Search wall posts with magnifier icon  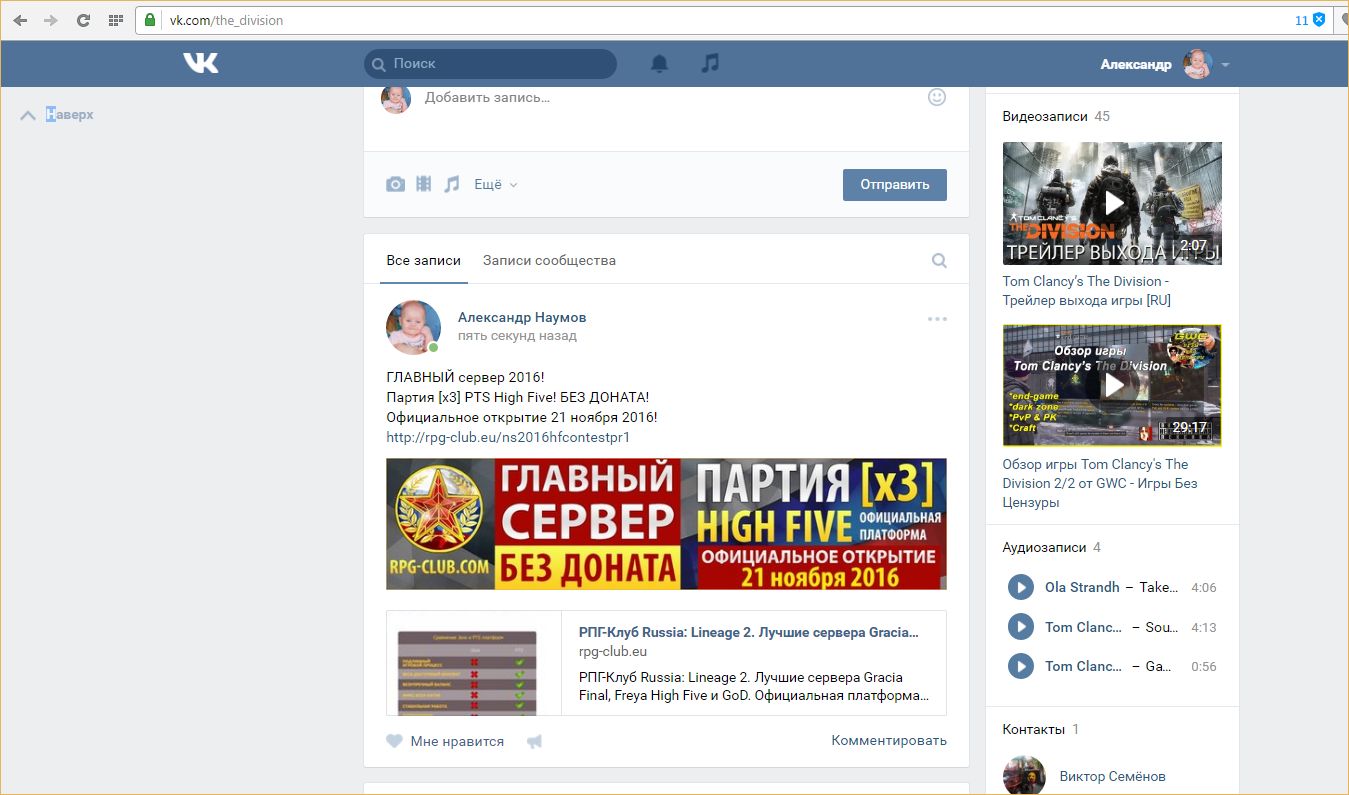tap(939, 261)
